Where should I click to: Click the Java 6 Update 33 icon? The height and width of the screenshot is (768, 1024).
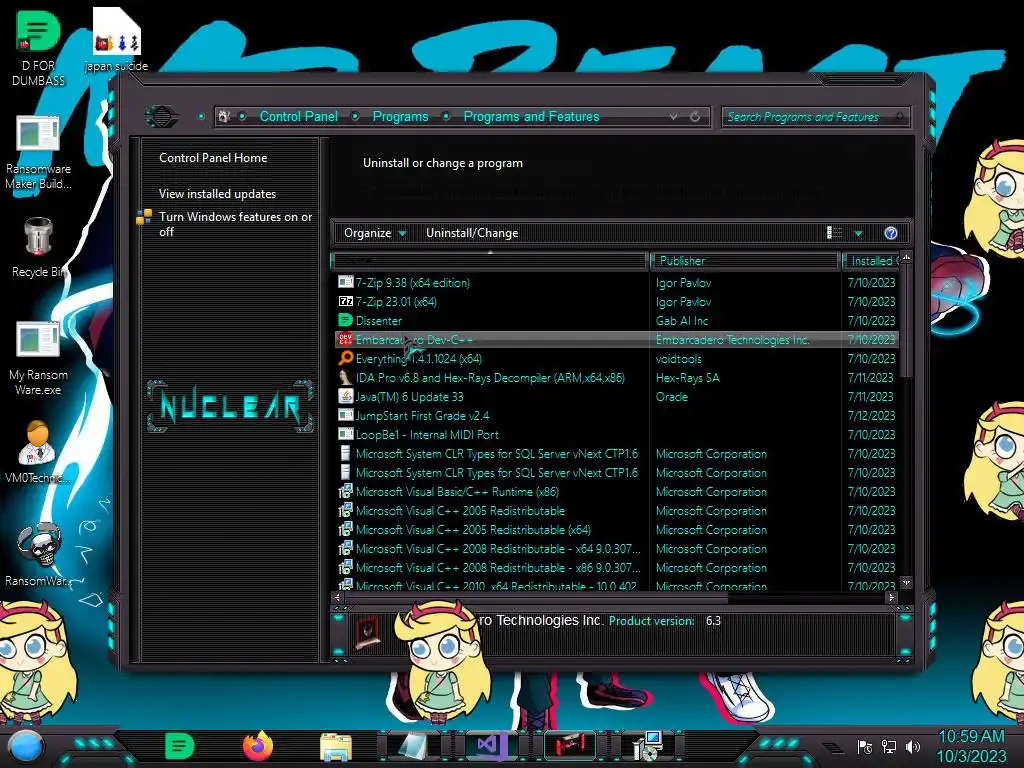coord(345,396)
